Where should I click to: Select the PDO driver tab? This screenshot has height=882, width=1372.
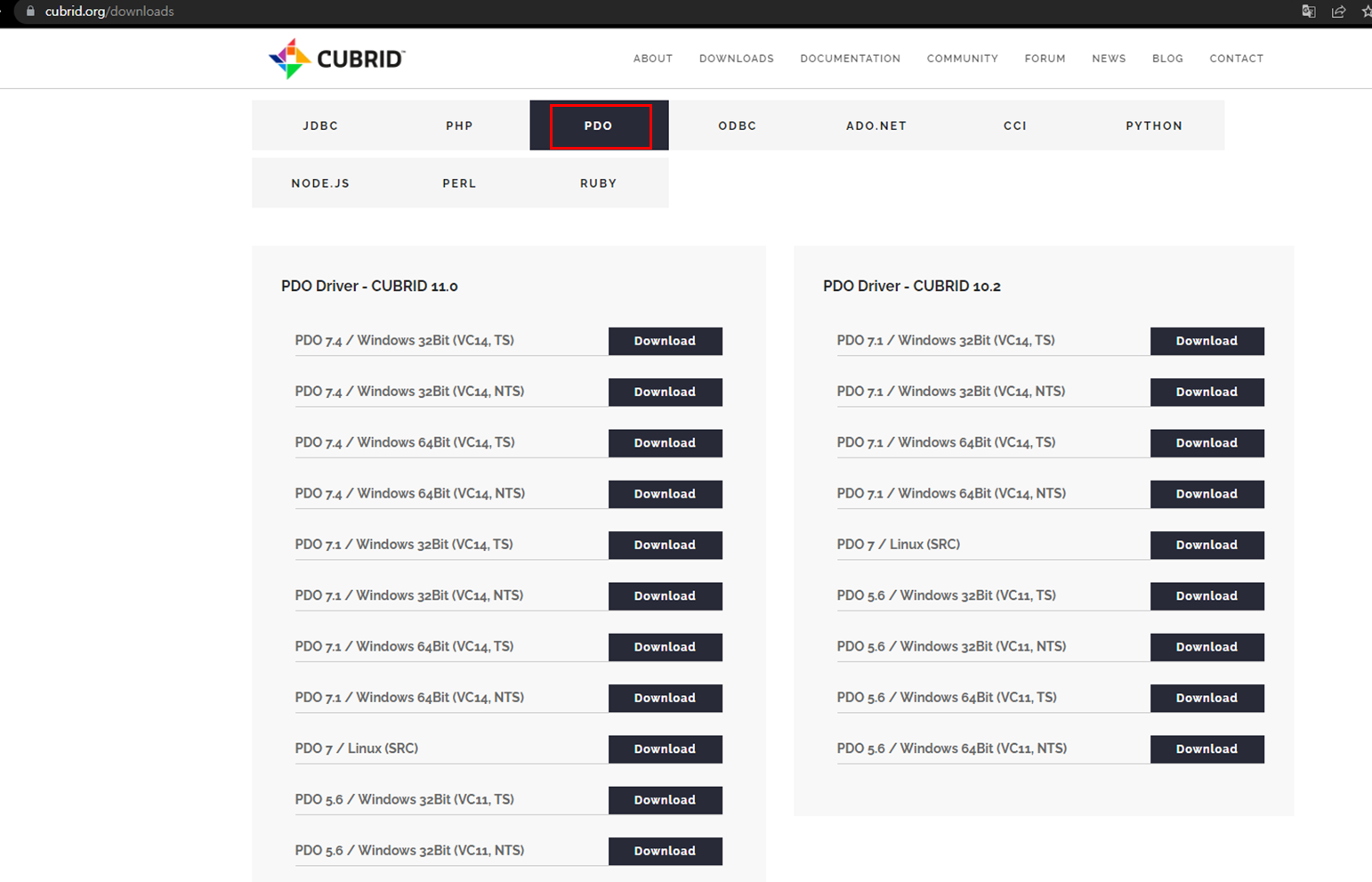[599, 125]
